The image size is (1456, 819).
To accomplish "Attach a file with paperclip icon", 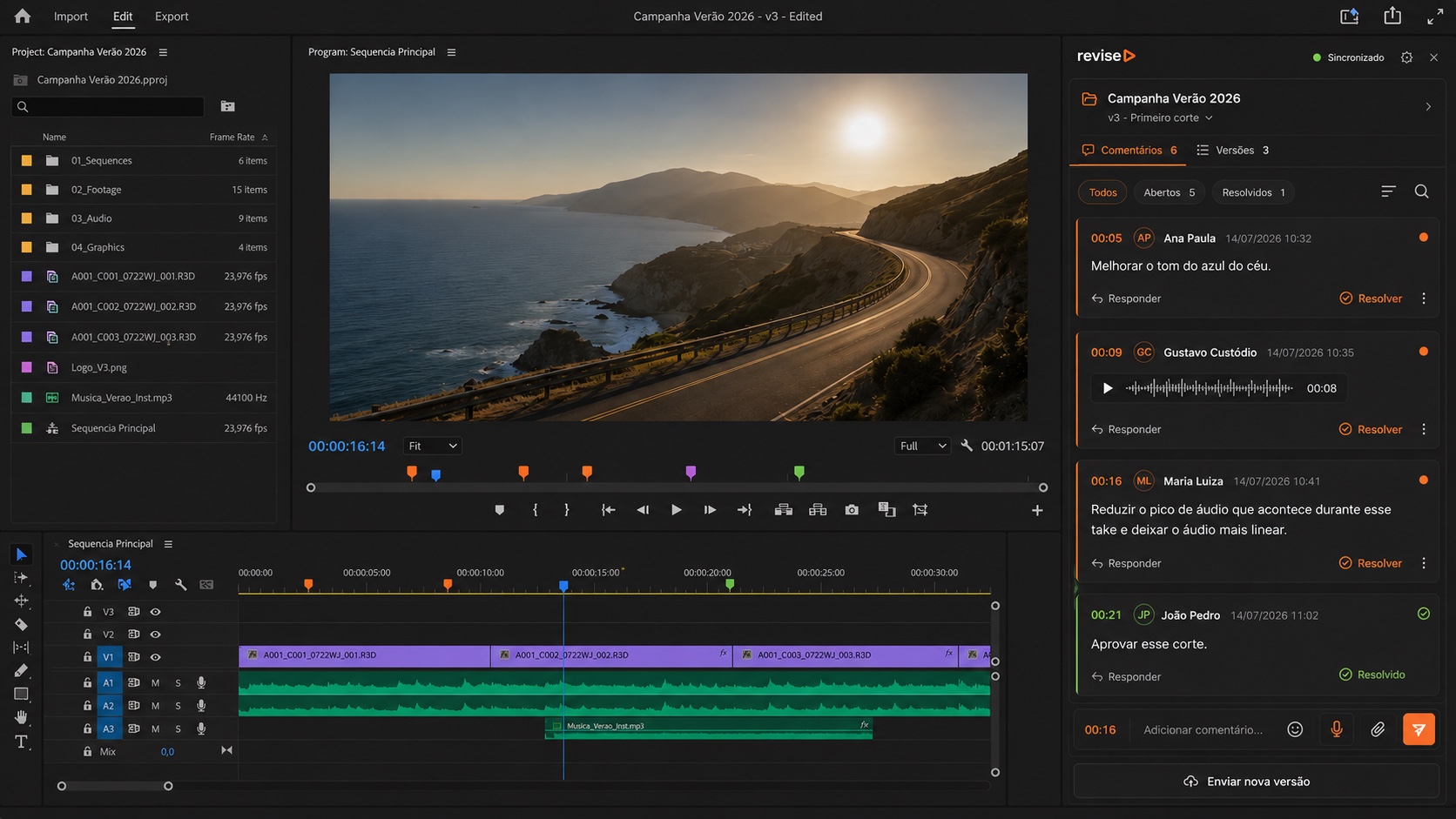I will 1378,729.
